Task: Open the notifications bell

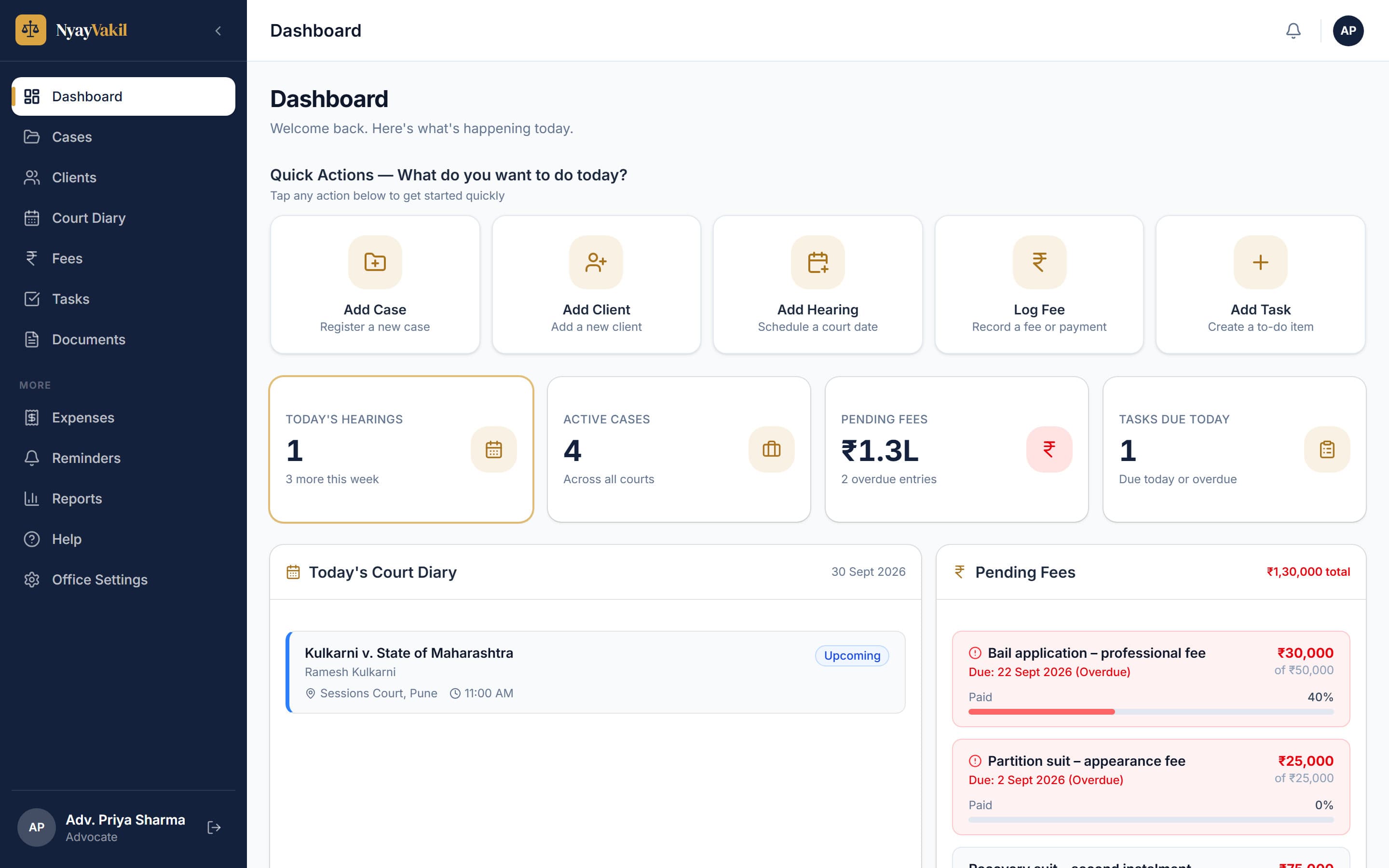Action: pyautogui.click(x=1293, y=31)
